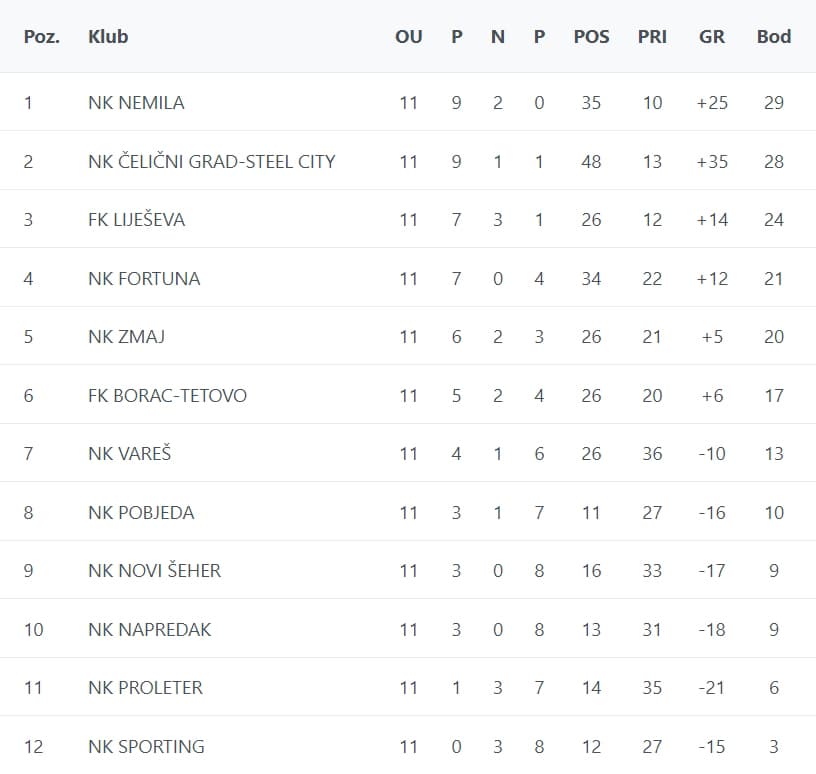Select the POS column header
This screenshot has width=816, height=774.
591,37
